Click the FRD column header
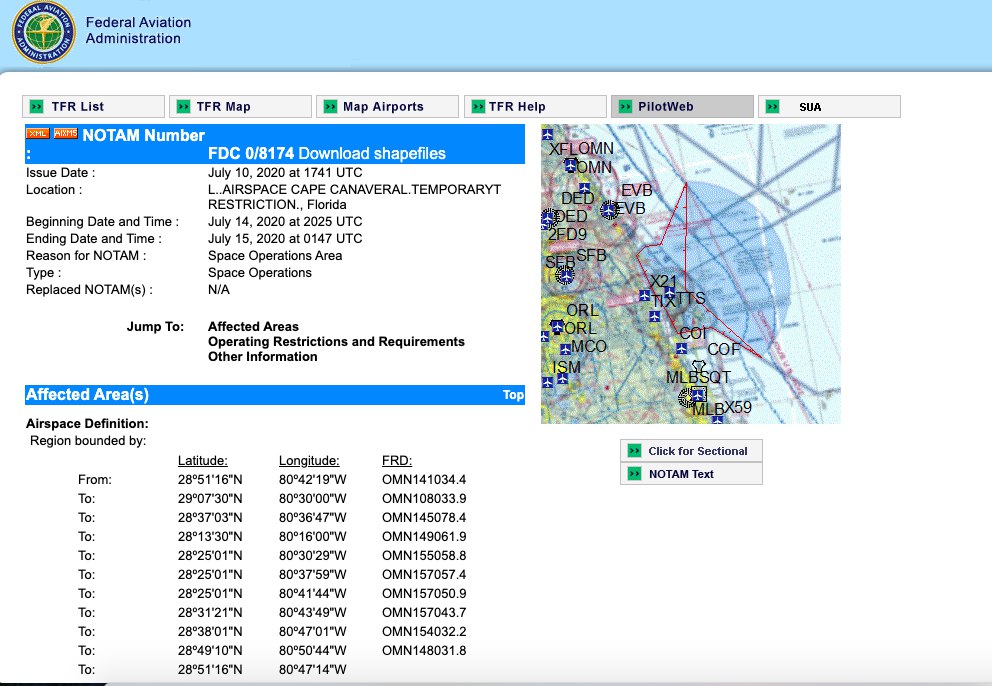Screen dimensions: 992x686 click(397, 461)
